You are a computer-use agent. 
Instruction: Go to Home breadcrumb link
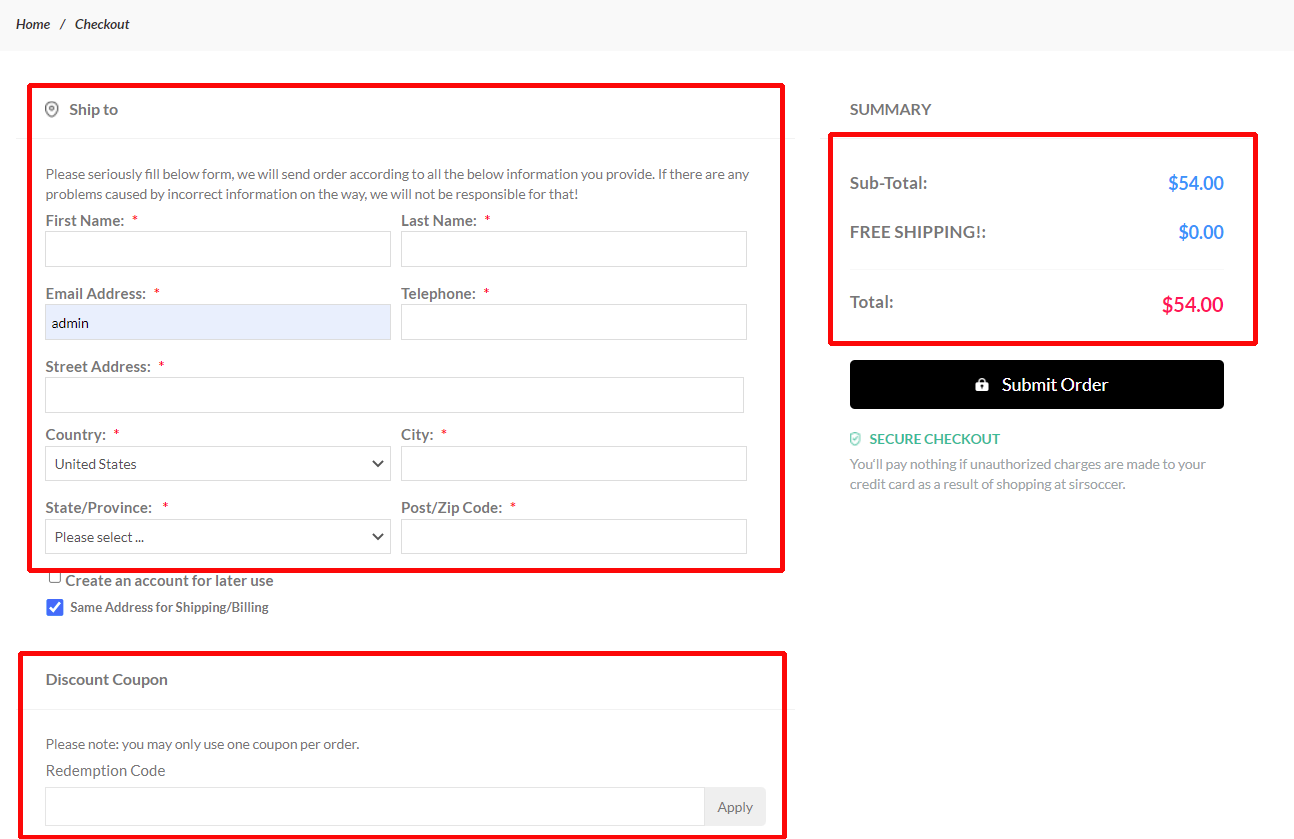click(x=33, y=24)
